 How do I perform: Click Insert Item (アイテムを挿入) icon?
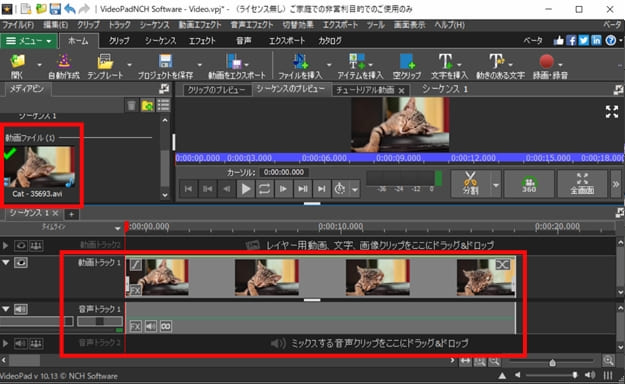coord(357,61)
